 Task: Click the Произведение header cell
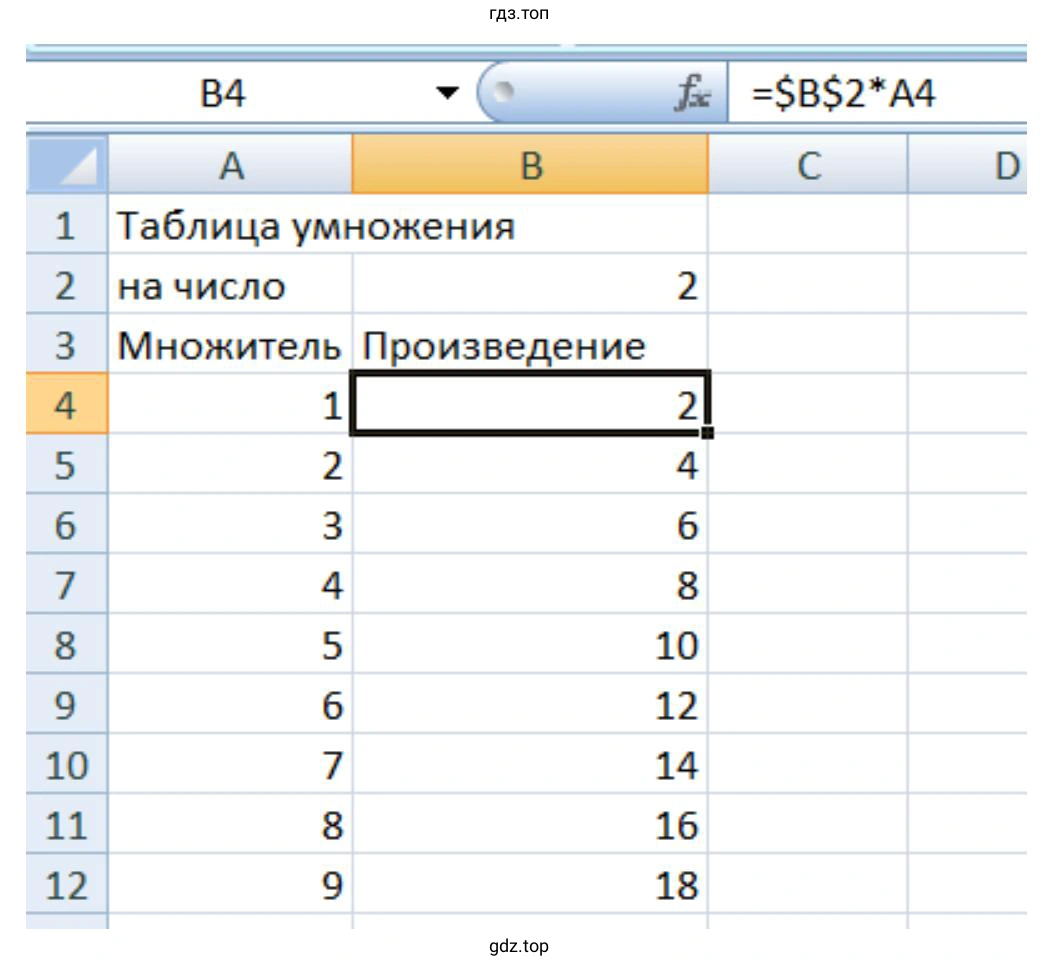pyautogui.click(x=530, y=346)
